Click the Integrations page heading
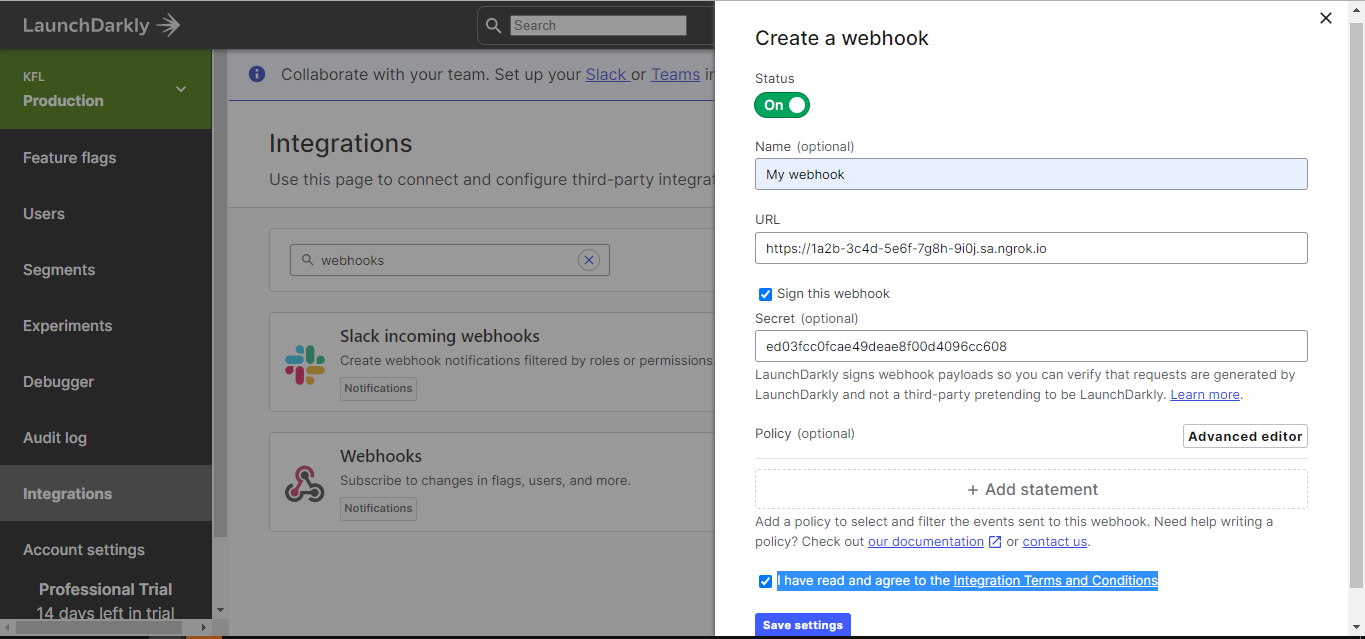The image size is (1365, 639). click(x=340, y=143)
